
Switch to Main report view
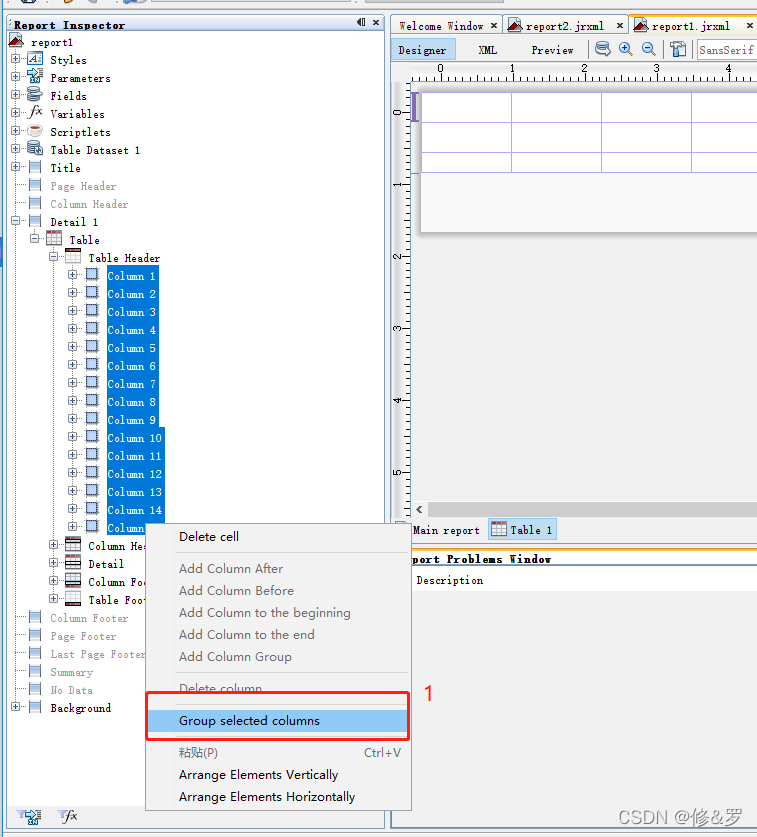click(446, 530)
